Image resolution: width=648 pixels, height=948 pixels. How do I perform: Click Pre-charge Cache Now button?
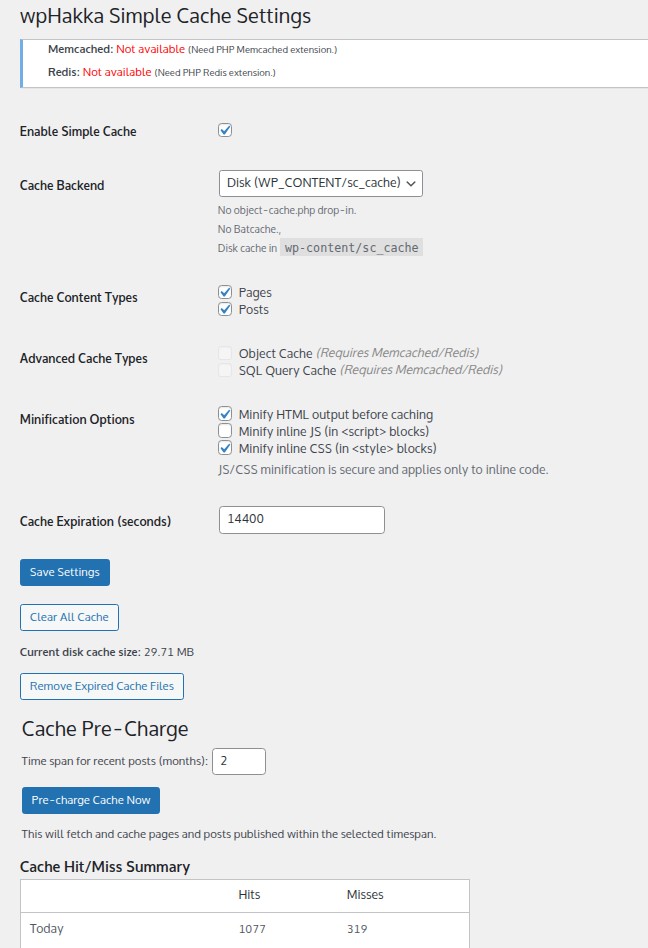click(91, 800)
